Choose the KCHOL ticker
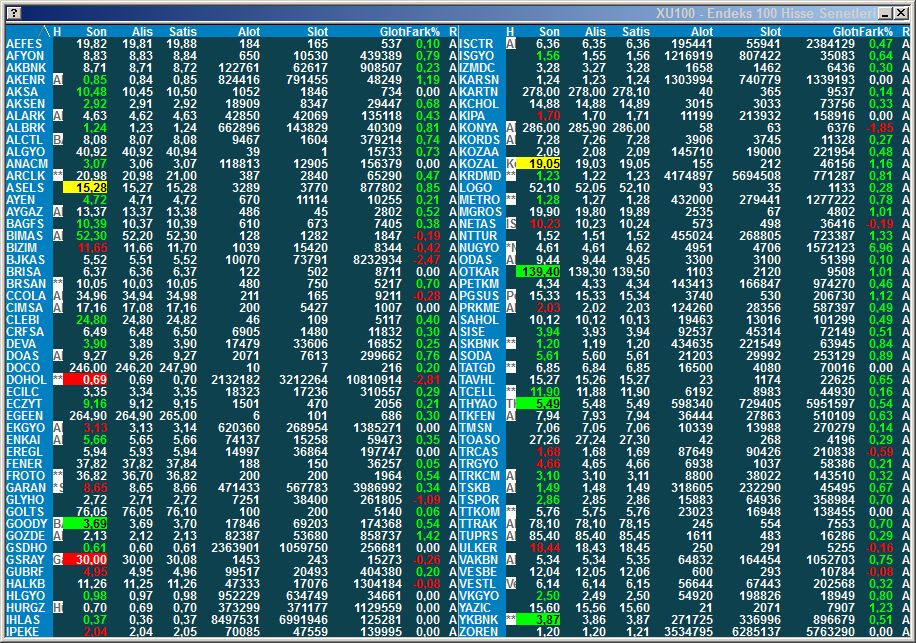Image resolution: width=916 pixels, height=643 pixels. click(x=479, y=103)
